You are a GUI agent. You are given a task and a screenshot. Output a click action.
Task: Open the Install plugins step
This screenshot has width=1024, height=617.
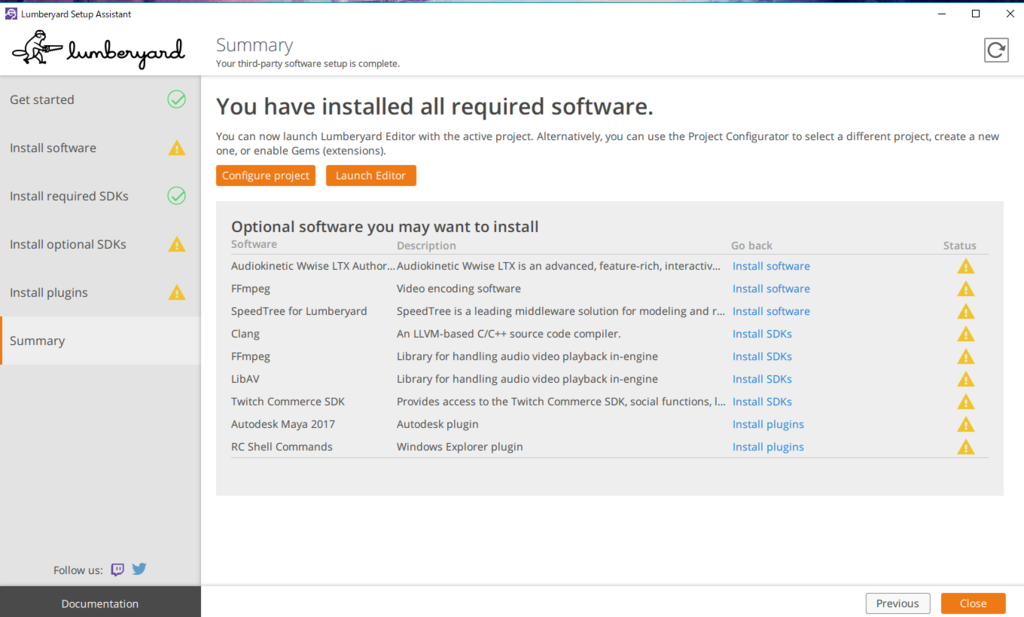(x=100, y=293)
